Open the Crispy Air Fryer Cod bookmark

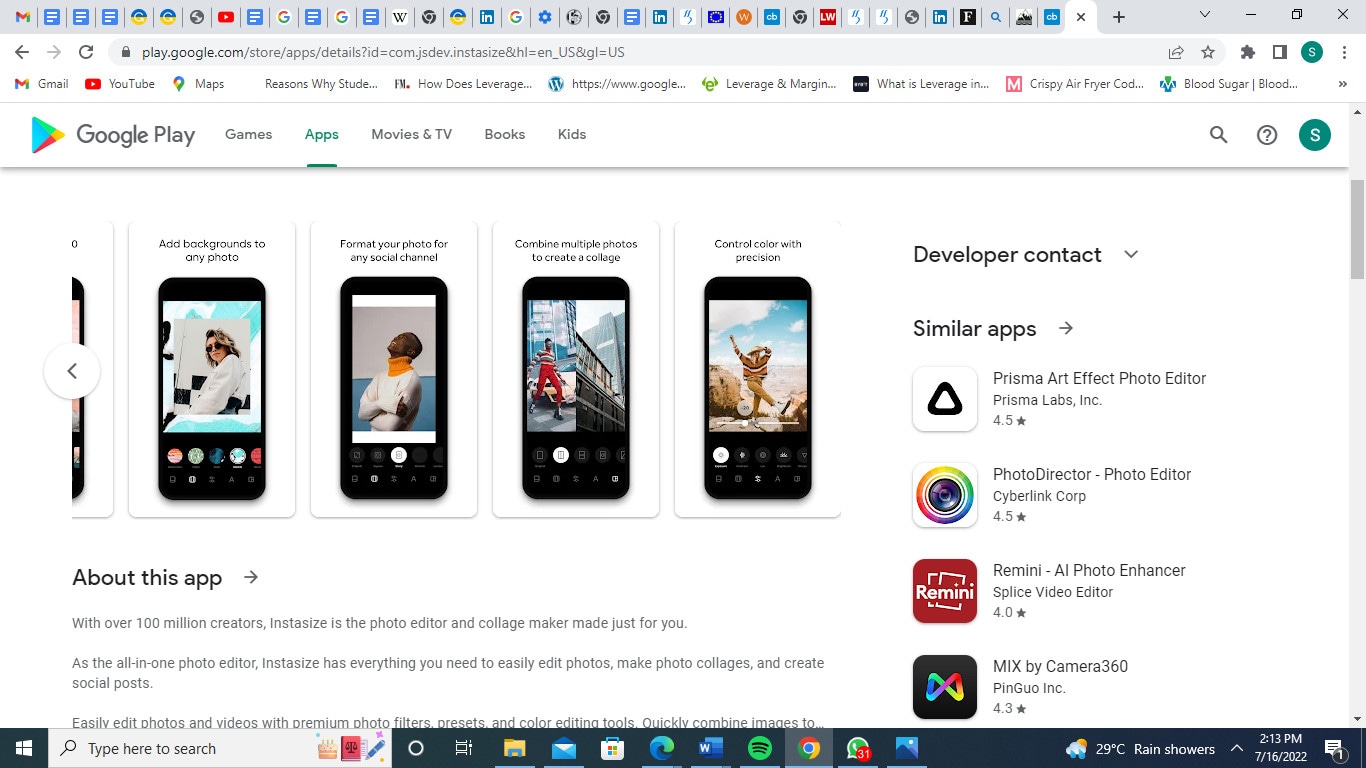pos(1074,84)
